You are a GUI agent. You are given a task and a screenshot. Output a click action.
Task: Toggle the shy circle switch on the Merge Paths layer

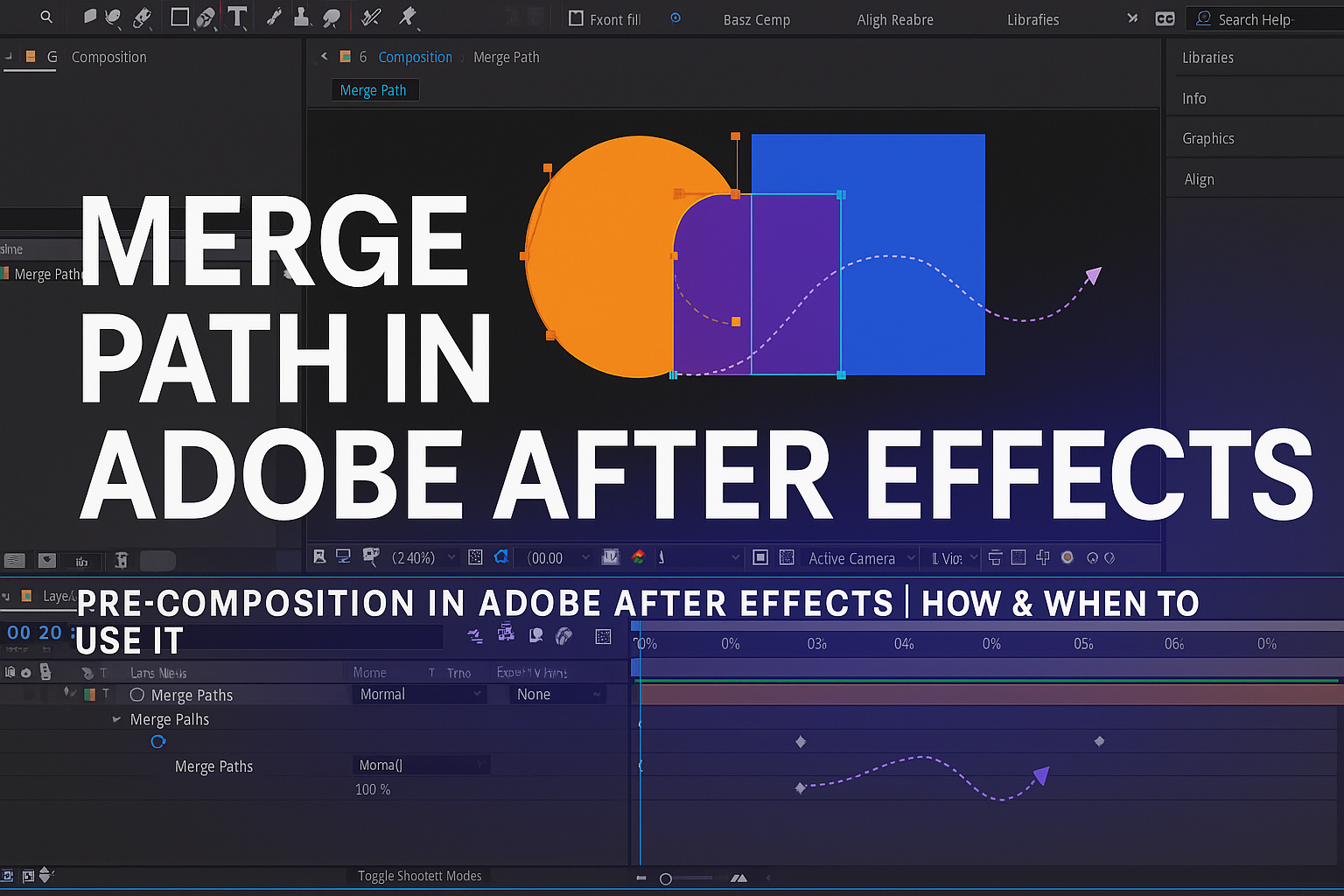pyautogui.click(x=137, y=695)
